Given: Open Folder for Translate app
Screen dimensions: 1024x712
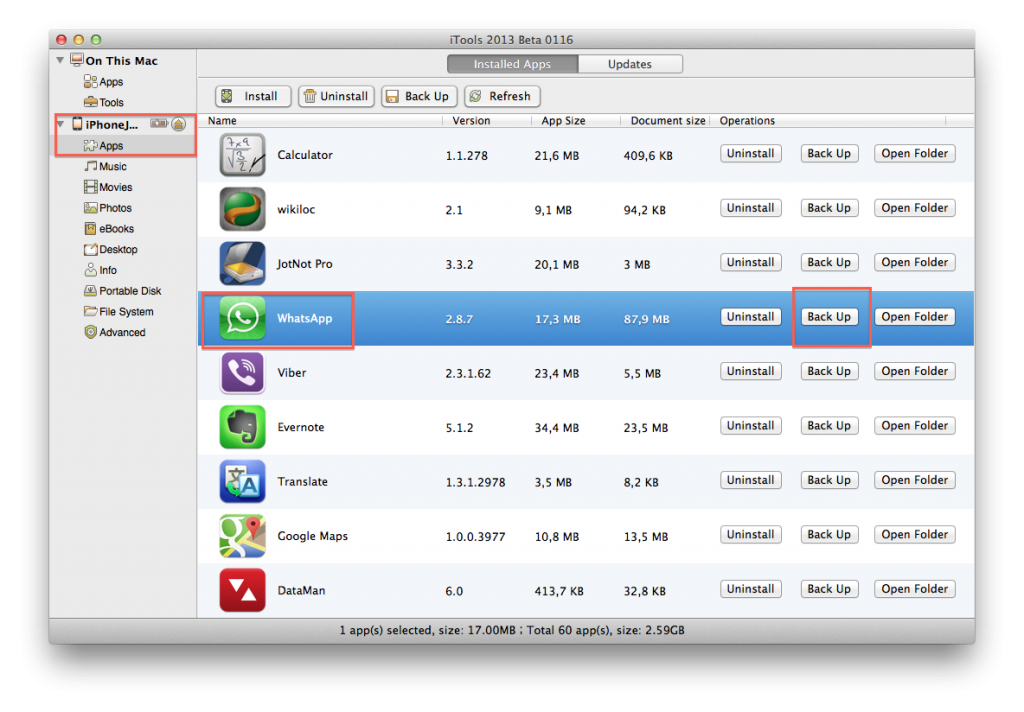Looking at the screenshot, I should pyautogui.click(x=914, y=480).
